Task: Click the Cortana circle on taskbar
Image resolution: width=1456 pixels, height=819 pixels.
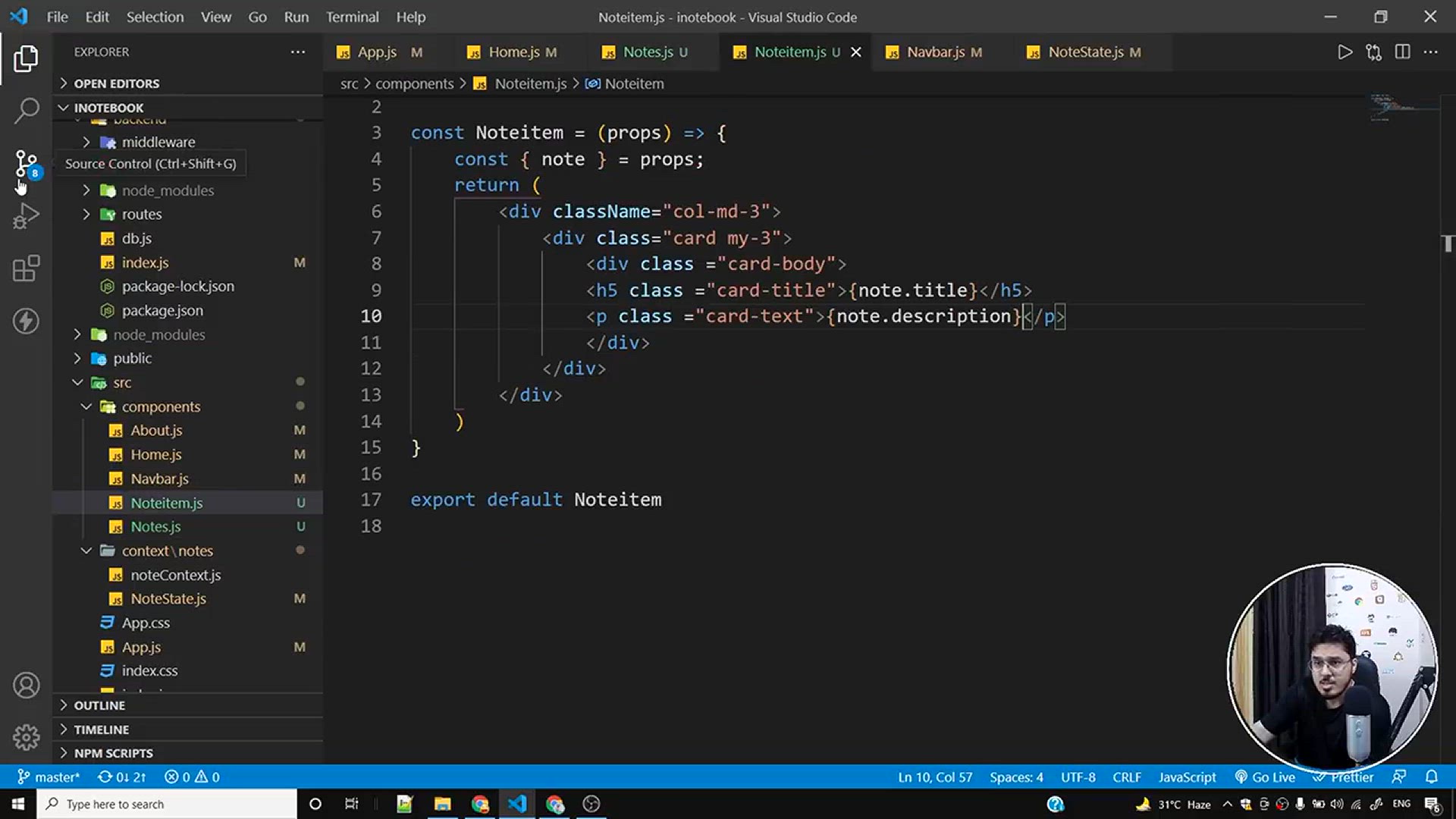Action: pyautogui.click(x=315, y=804)
